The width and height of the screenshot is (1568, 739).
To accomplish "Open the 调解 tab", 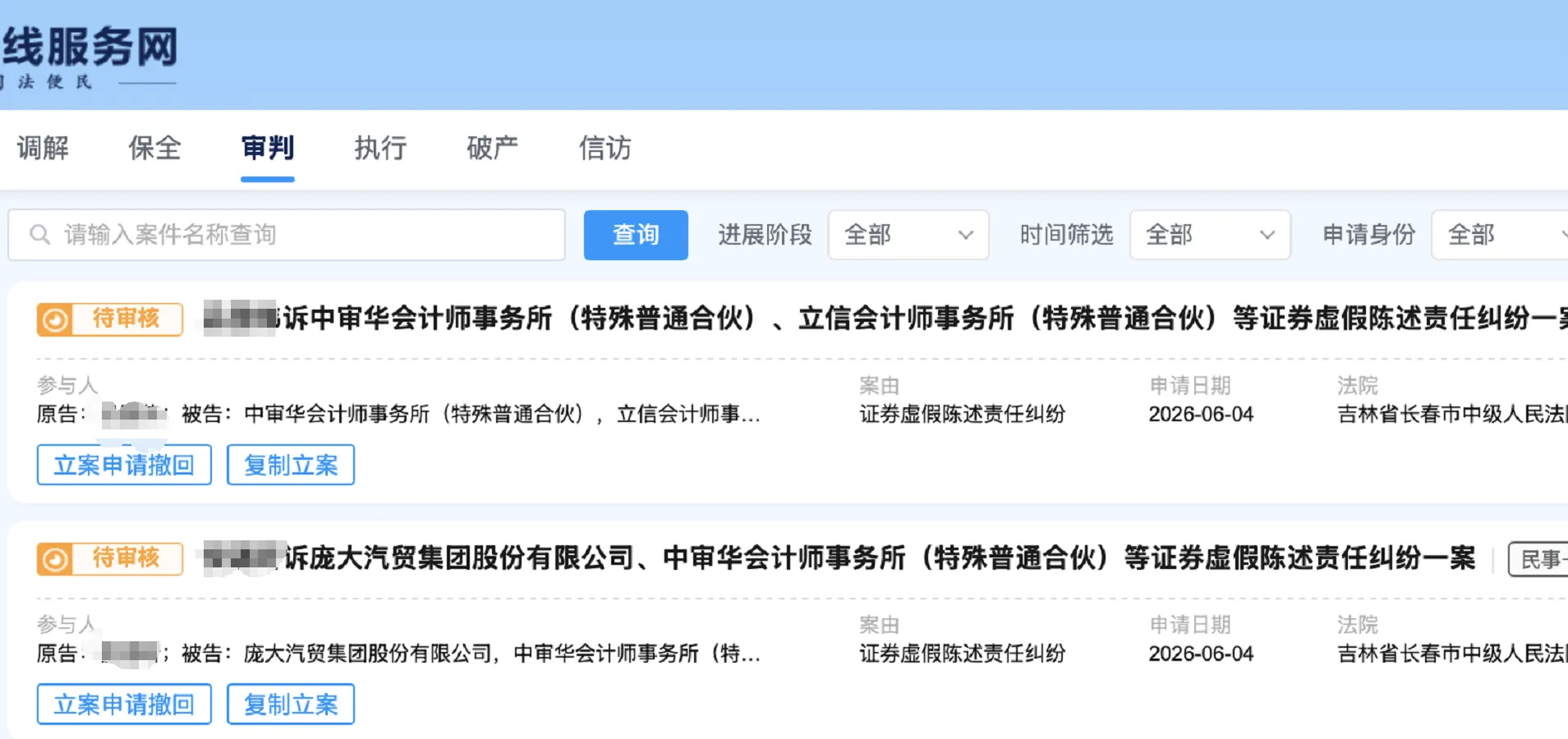I will point(43,148).
